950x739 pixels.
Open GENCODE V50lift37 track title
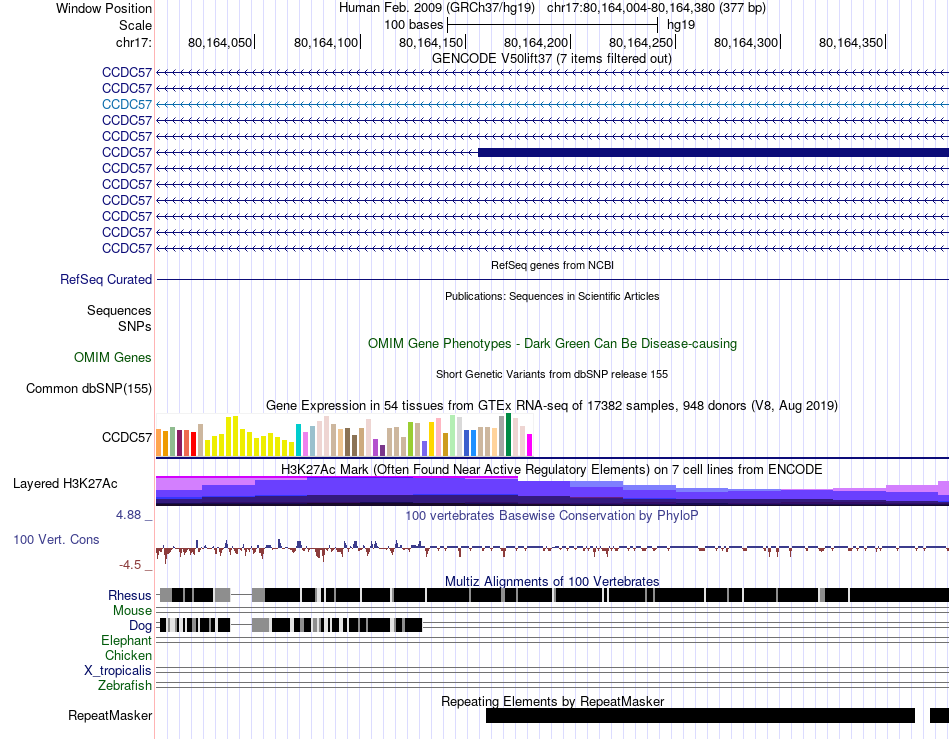pyautogui.click(x=551, y=59)
